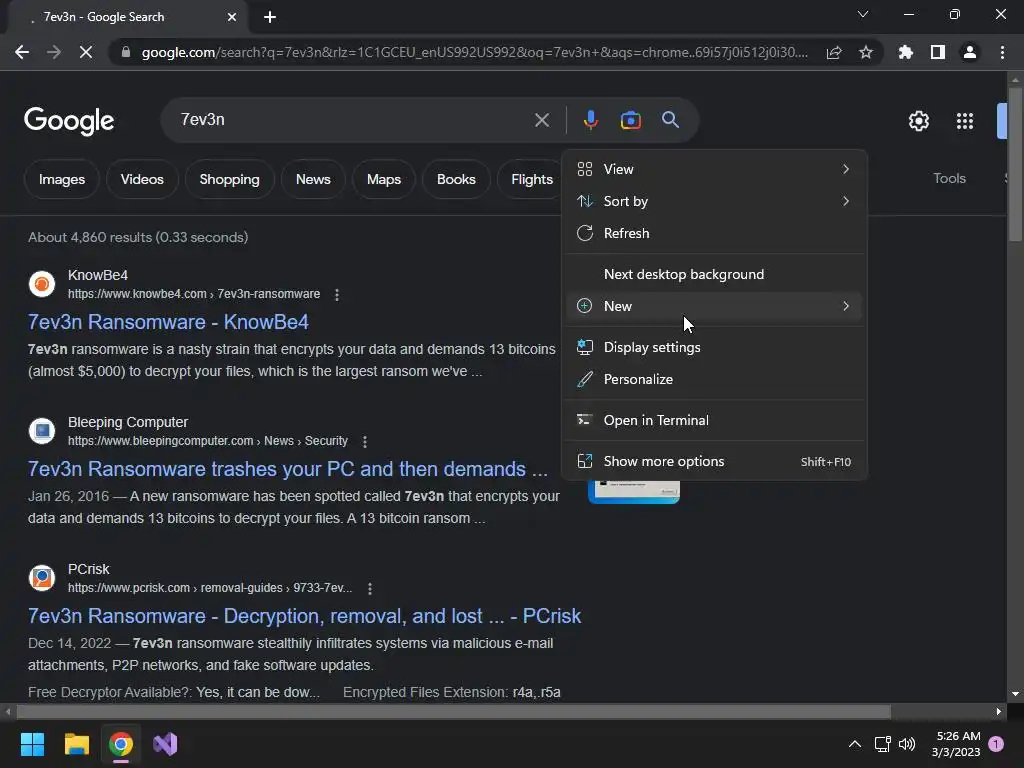Open the KnowBe4 result three-dot menu
This screenshot has width=1024, height=768.
(337, 295)
